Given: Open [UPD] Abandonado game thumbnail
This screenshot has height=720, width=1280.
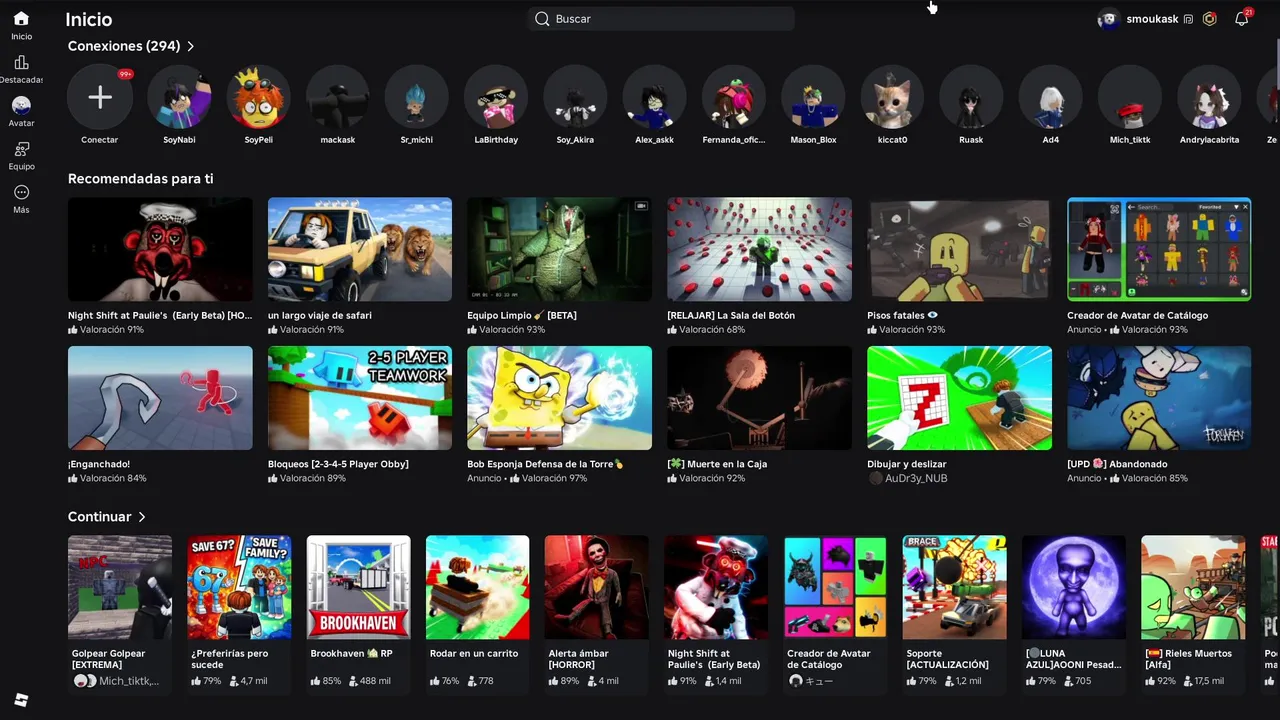Looking at the screenshot, I should 1159,398.
